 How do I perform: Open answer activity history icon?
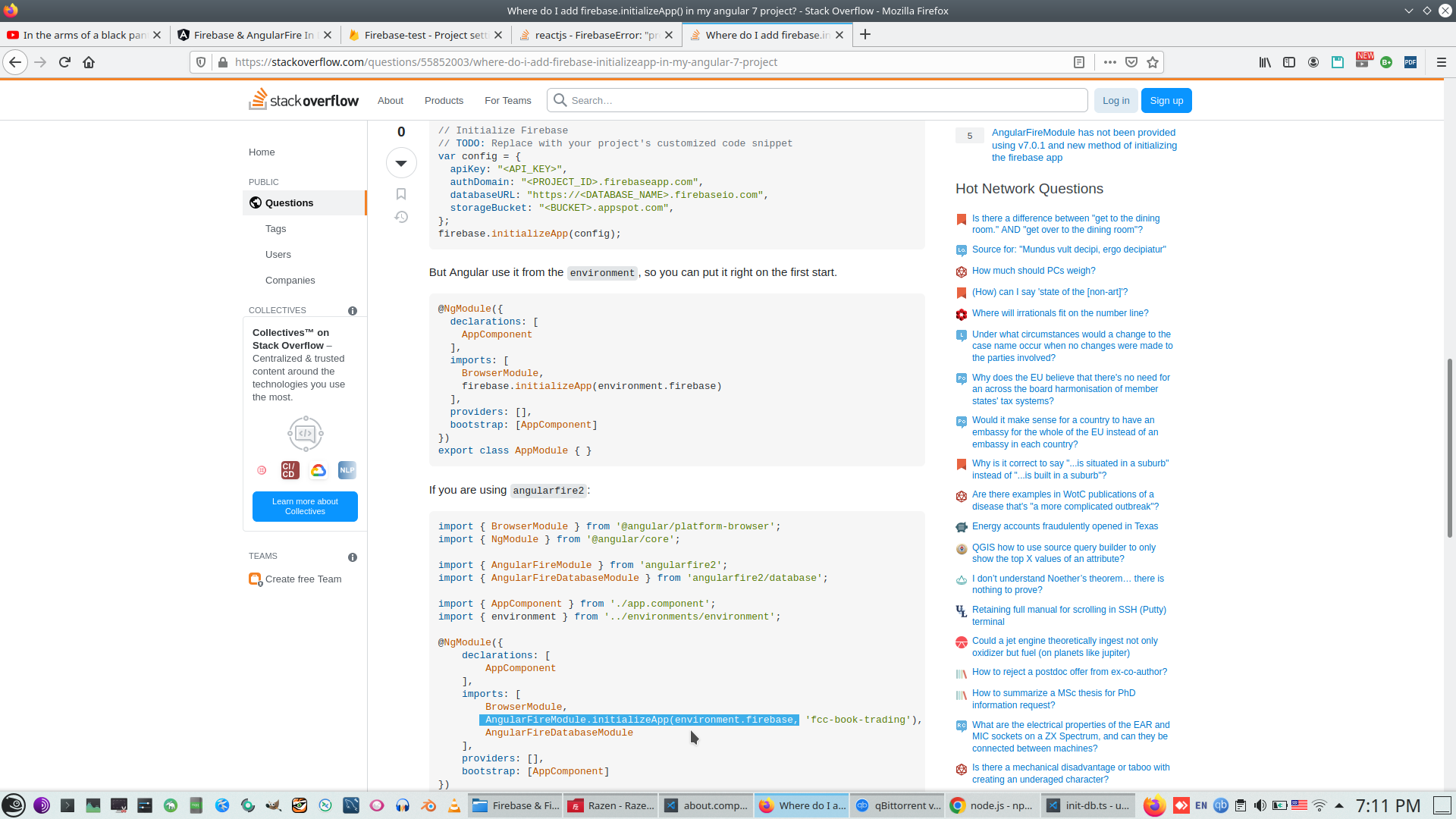[401, 218]
